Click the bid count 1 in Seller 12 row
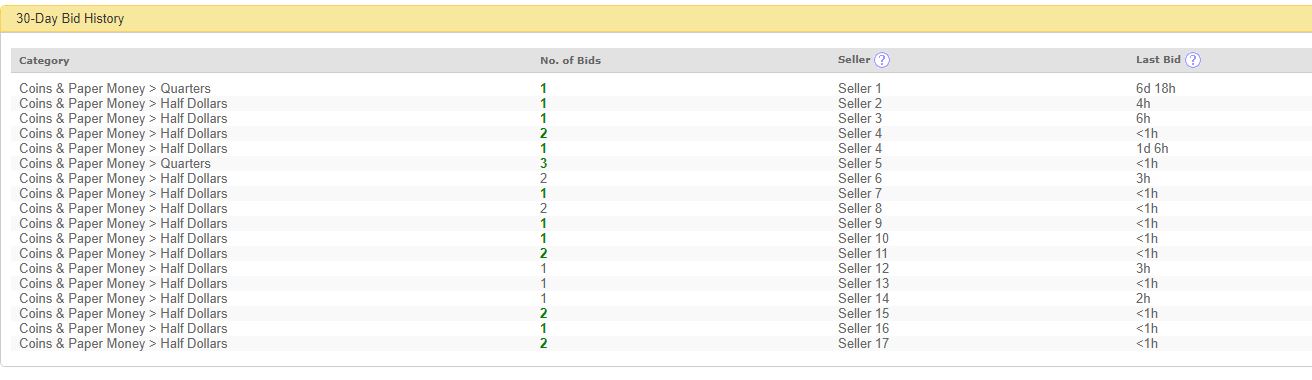Image resolution: width=1312 pixels, height=380 pixels. point(543,269)
